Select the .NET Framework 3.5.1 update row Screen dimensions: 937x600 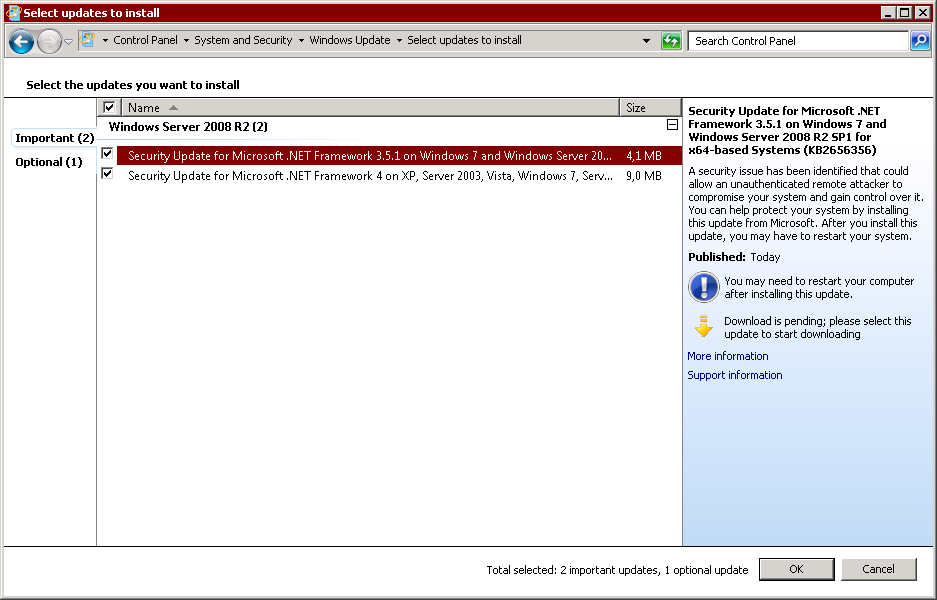(399, 155)
